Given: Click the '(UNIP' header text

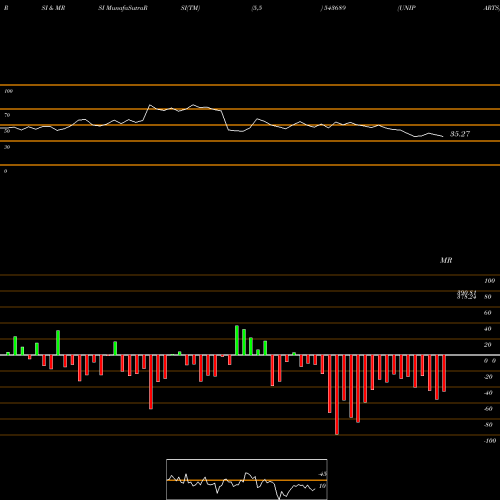Looking at the screenshot, I should 406,8.
